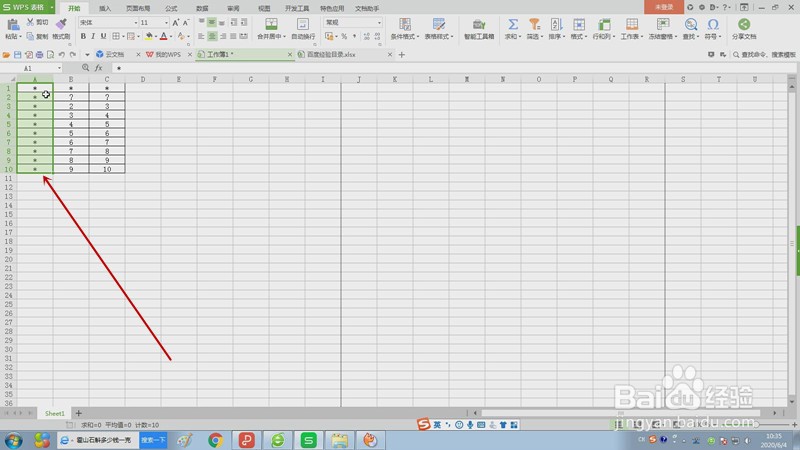
Task: Expand the font color dropdown arrow
Action: pos(170,36)
